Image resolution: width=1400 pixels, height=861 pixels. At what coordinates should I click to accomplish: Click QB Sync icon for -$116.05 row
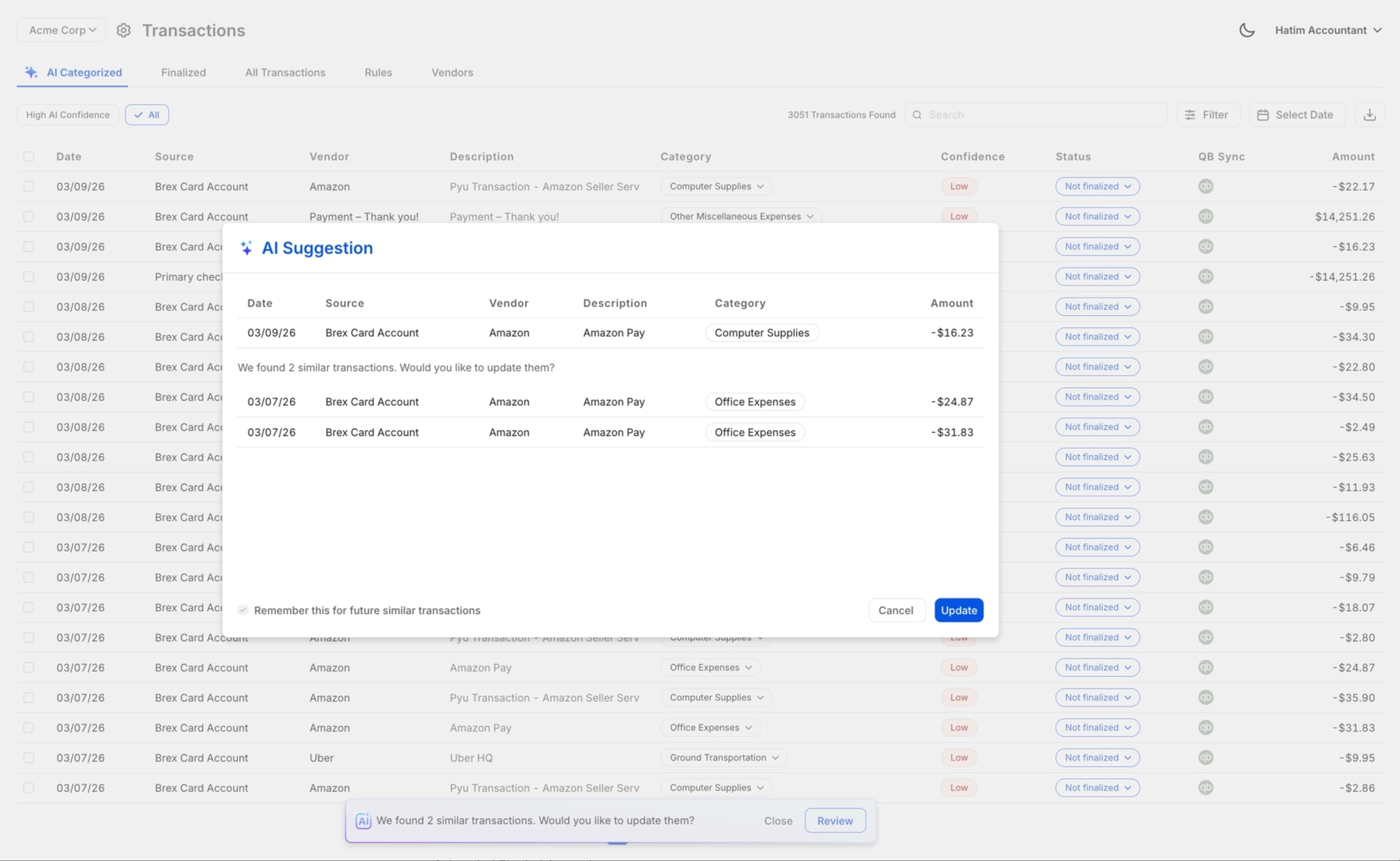point(1206,517)
